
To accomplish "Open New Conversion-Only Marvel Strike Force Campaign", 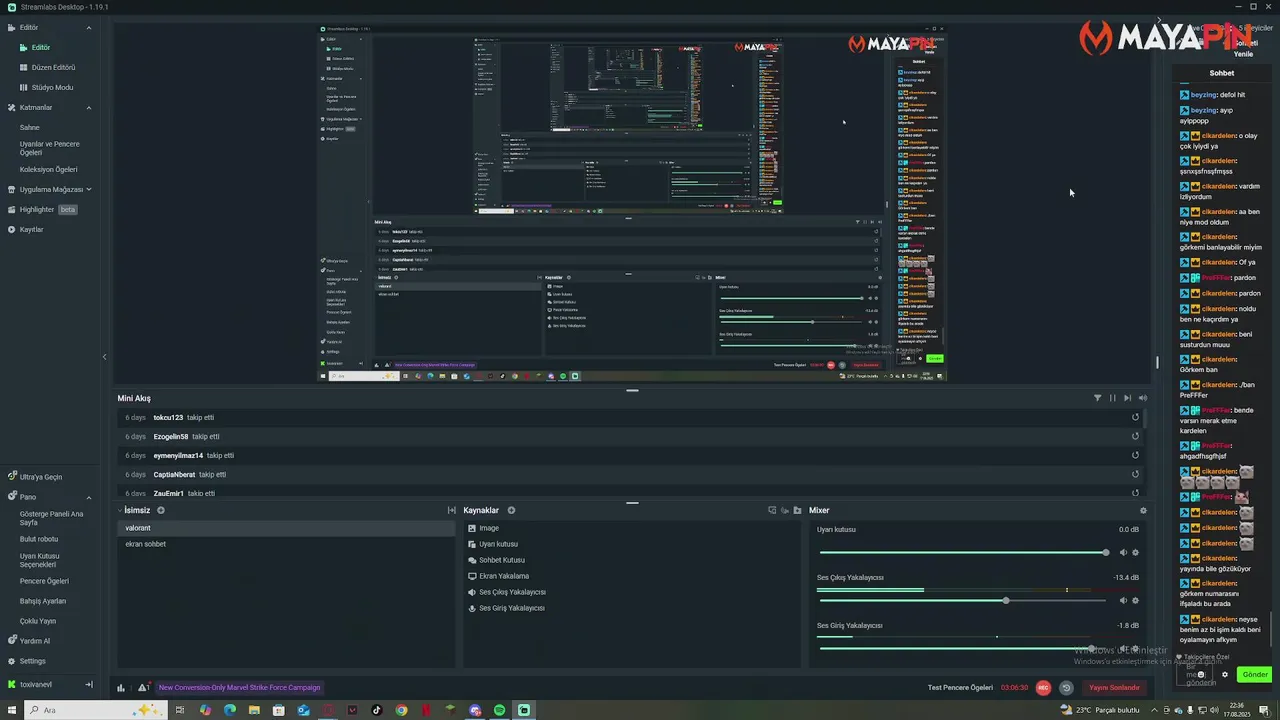I will [239, 687].
